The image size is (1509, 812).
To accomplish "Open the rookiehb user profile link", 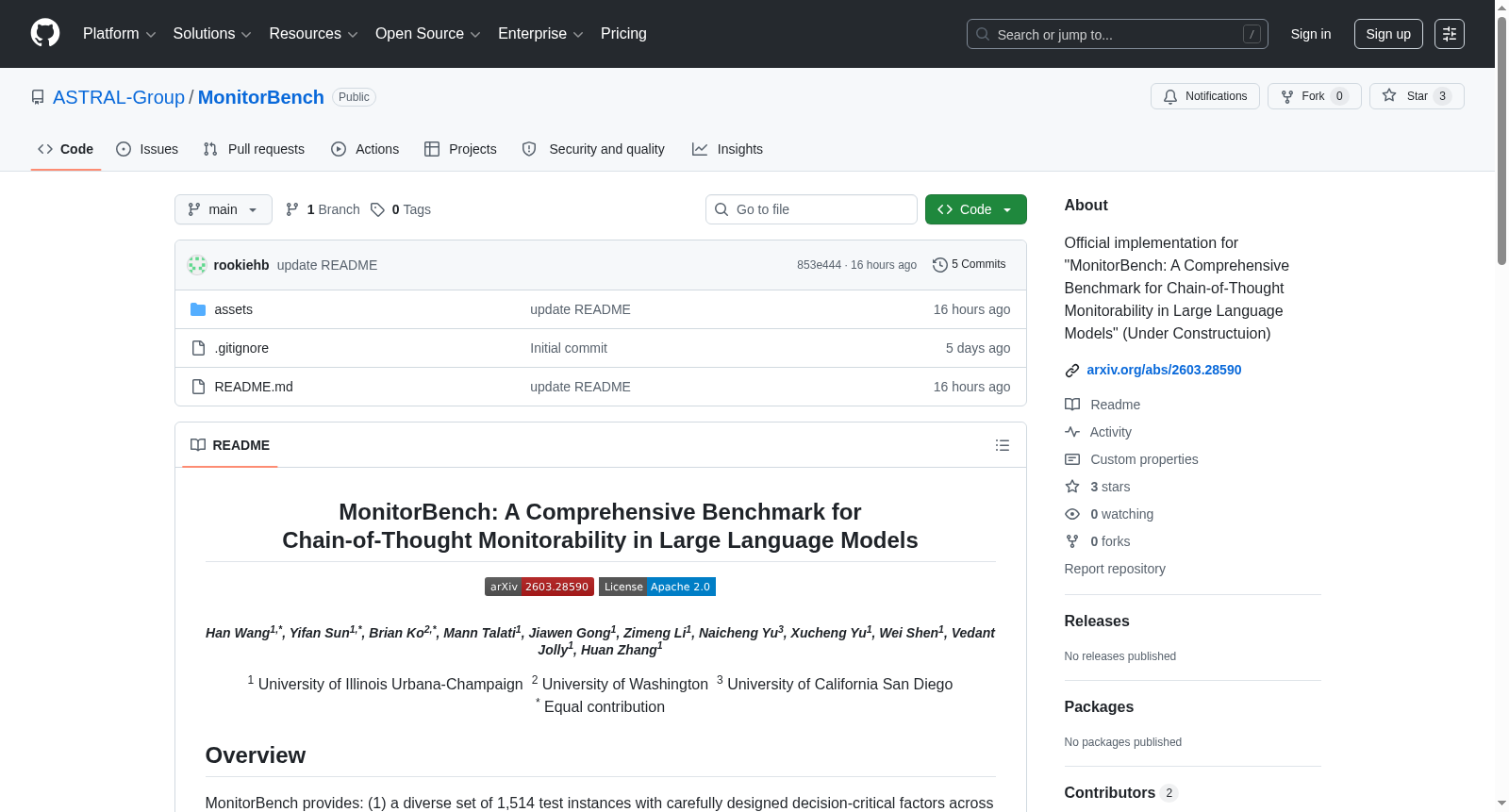I will (x=241, y=265).
